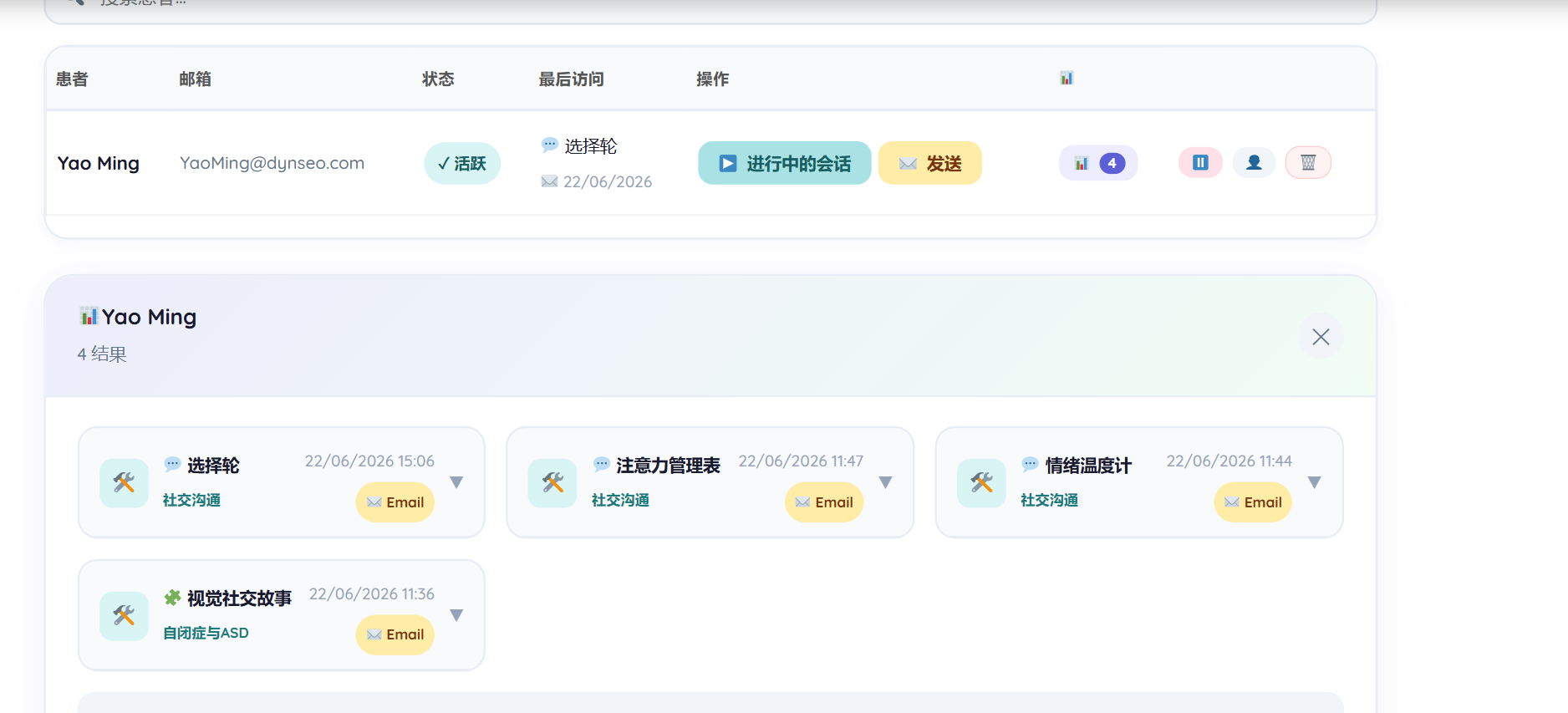
Task: Click the tools icon on the 情绪温度计 card
Action: tap(981, 483)
